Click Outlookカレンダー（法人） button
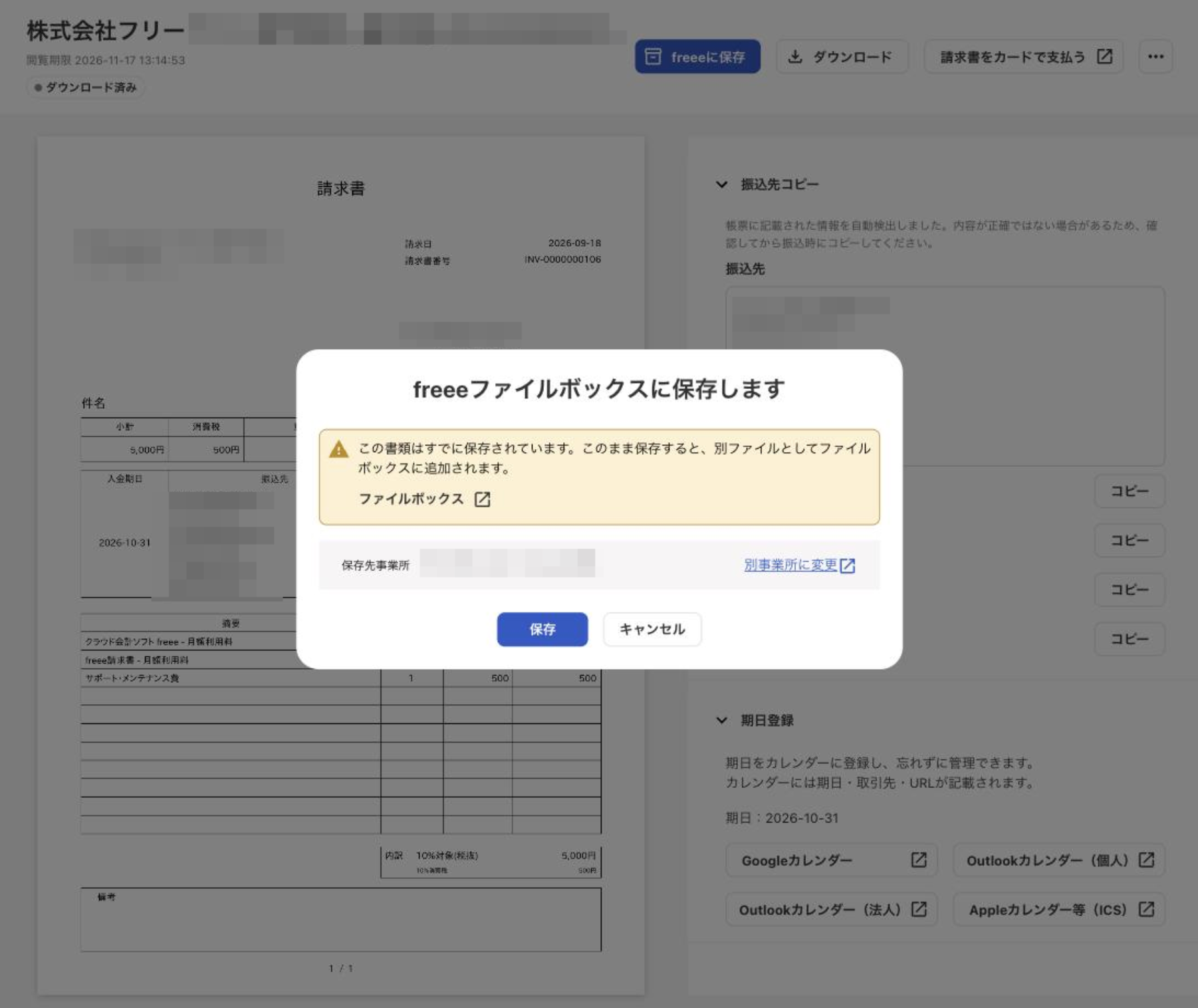Viewport: 1198px width, 1008px height. [x=832, y=910]
